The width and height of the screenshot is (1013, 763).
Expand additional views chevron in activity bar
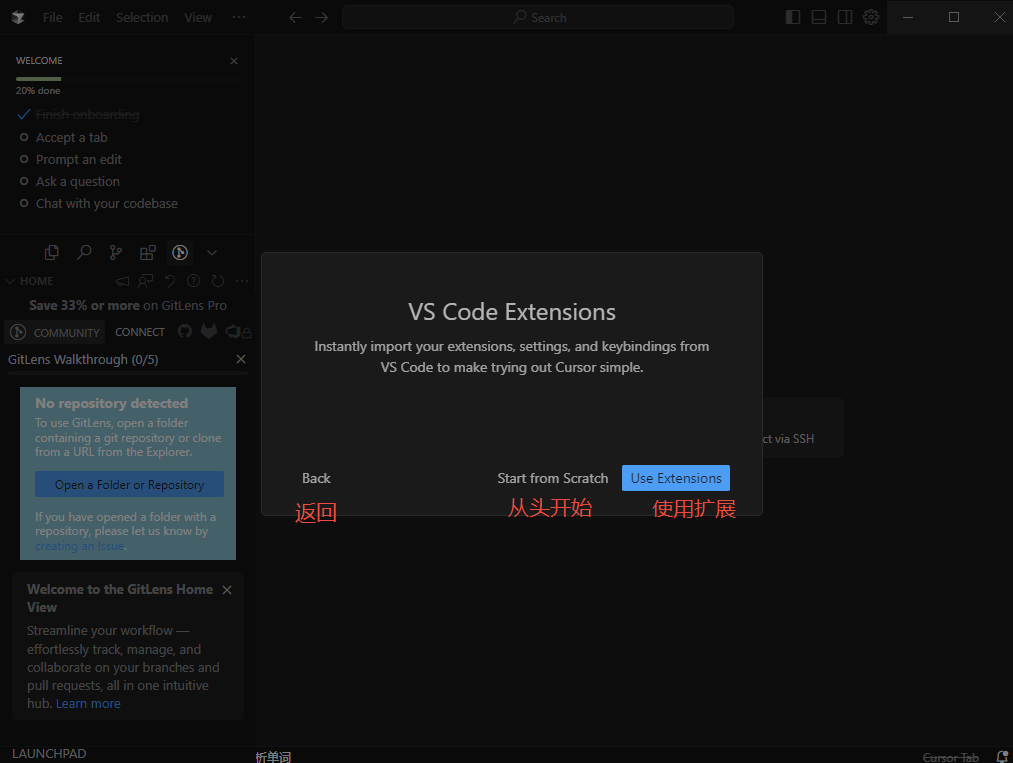(212, 253)
